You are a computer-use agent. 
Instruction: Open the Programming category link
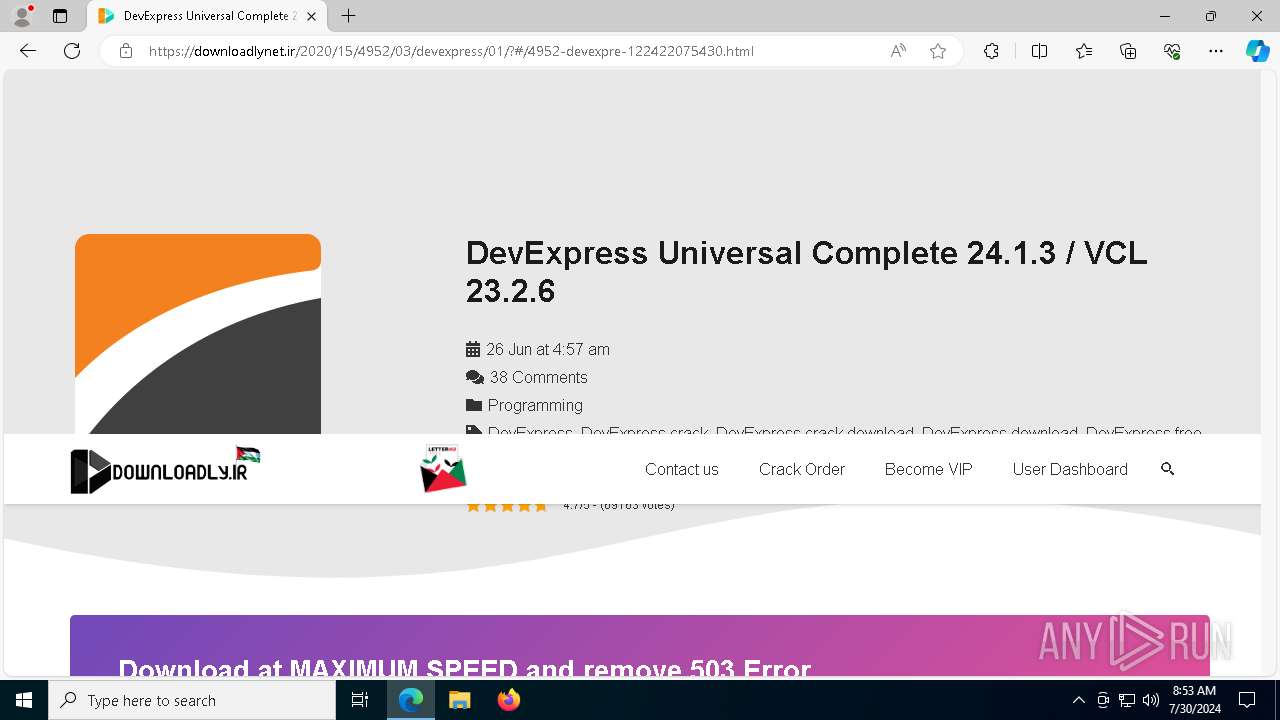click(535, 405)
